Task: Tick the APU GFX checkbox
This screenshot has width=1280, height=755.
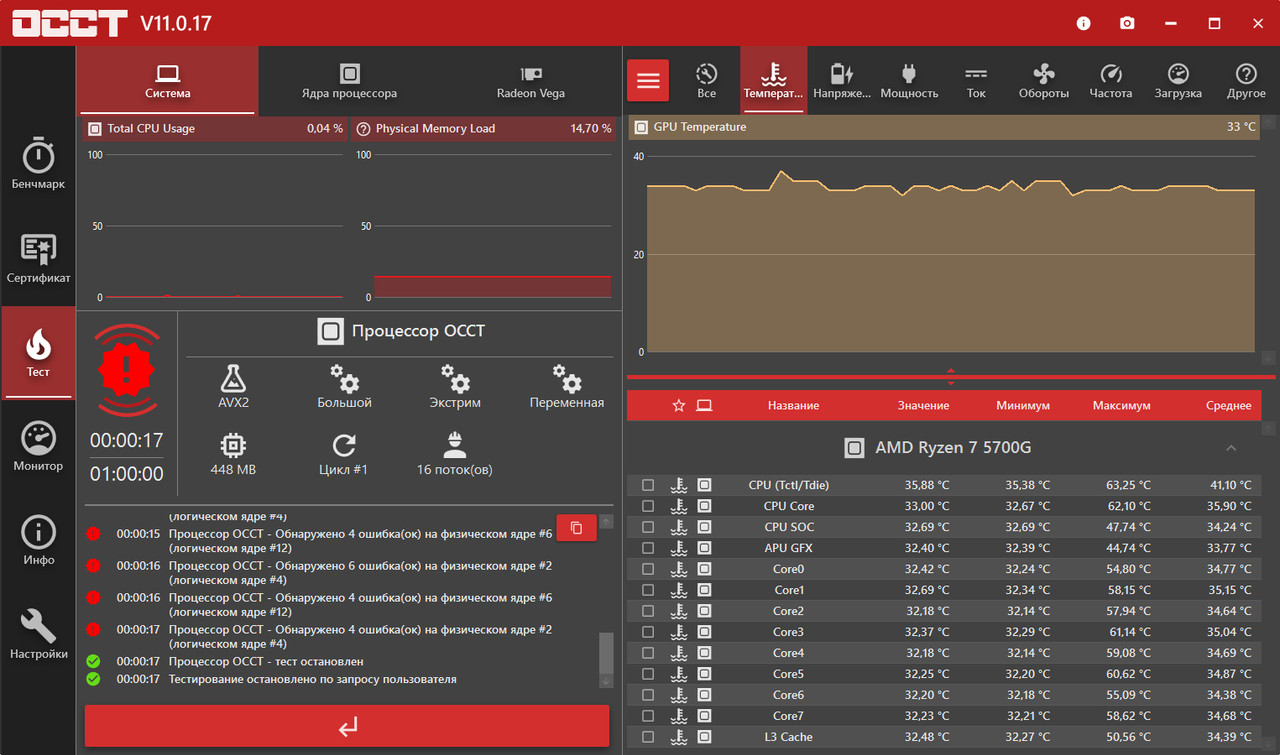Action: tap(648, 548)
